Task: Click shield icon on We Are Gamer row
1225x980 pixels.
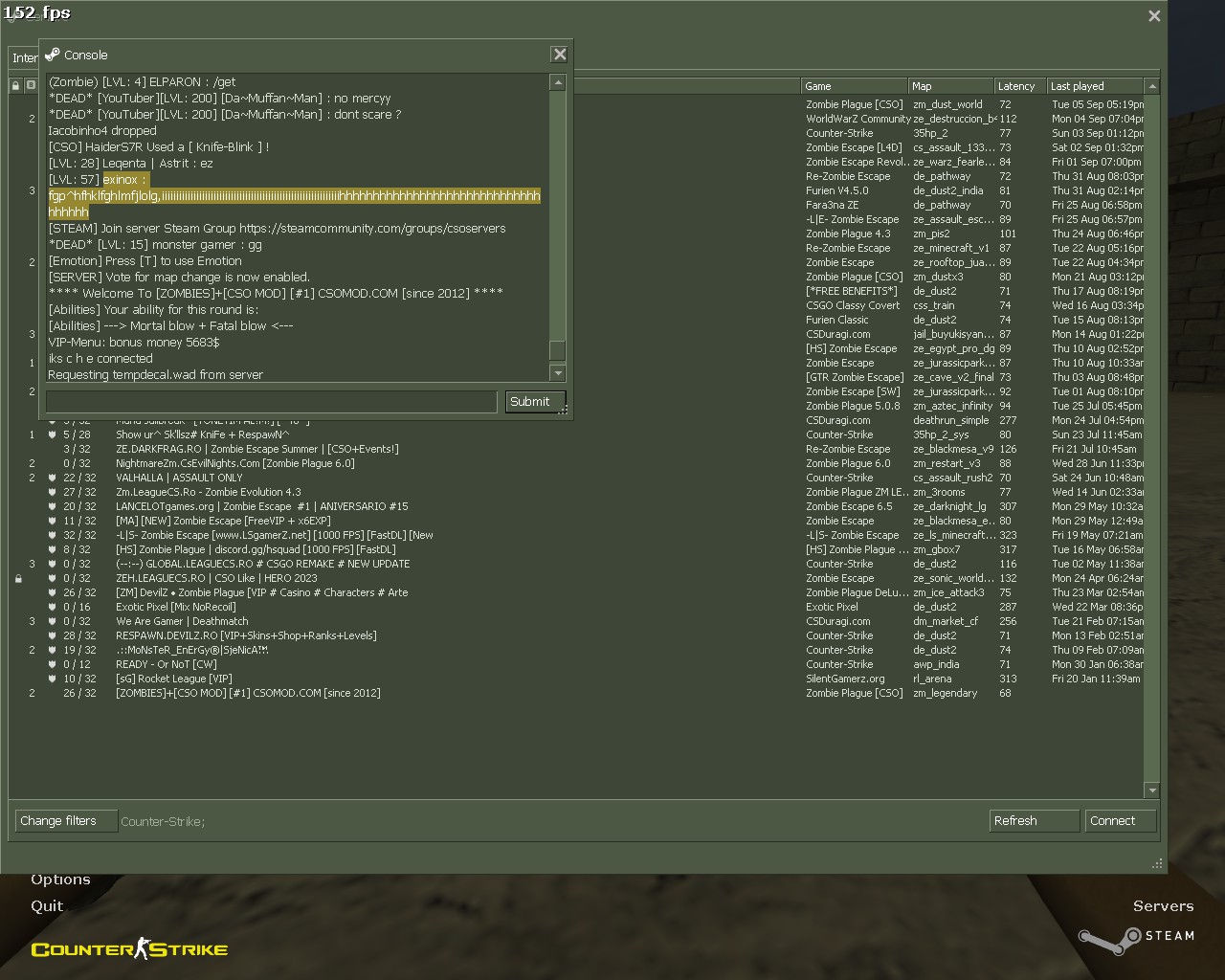Action: 54,621
